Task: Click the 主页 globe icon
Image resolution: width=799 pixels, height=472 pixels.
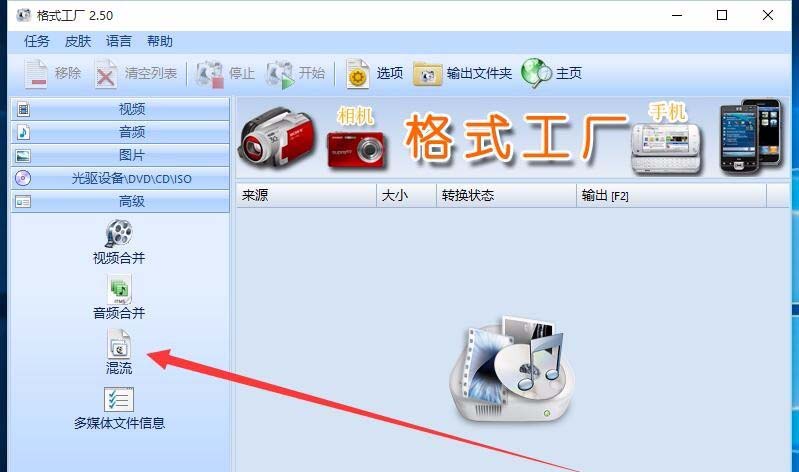Action: tap(536, 73)
